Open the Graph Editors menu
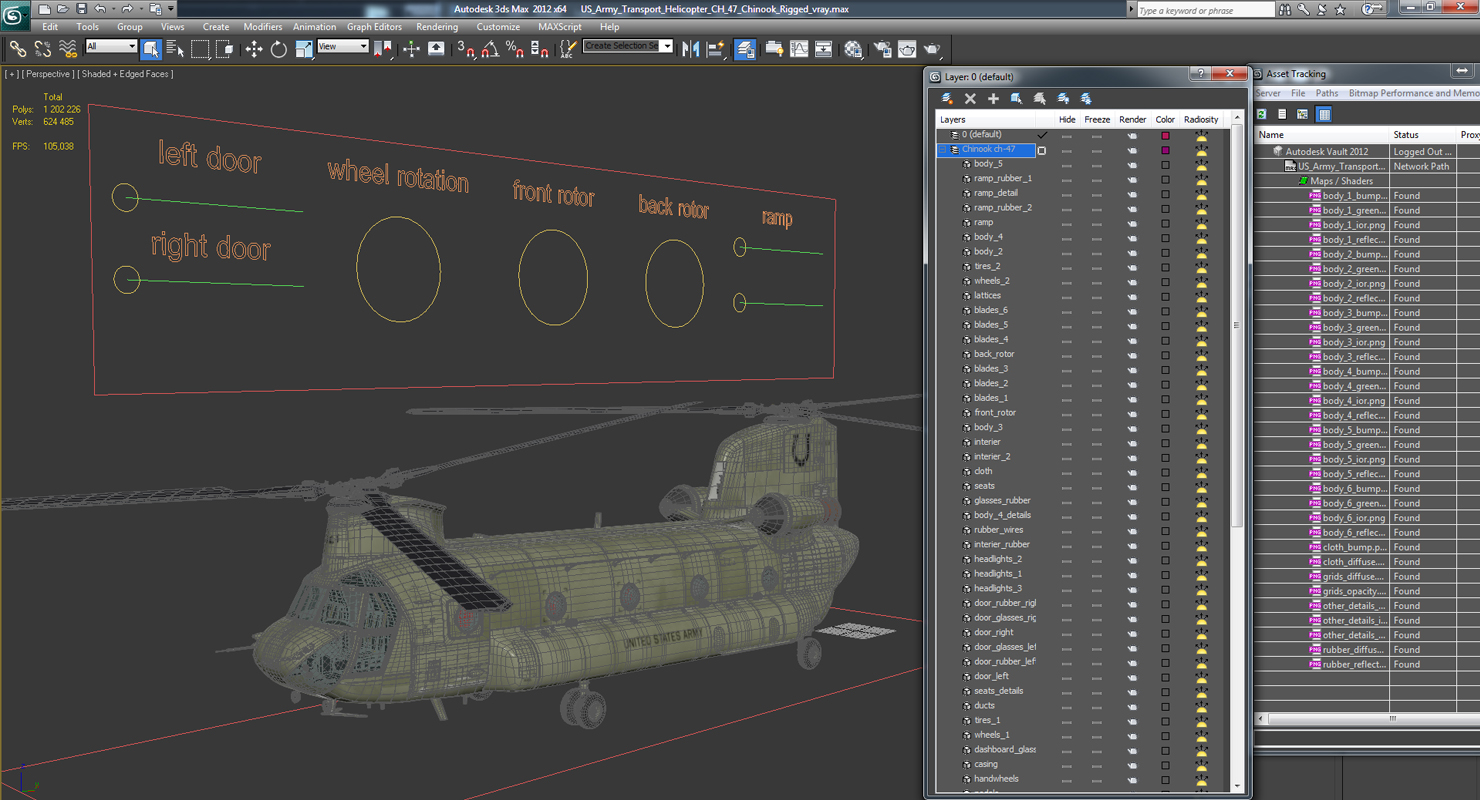The image size is (1480, 800). point(374,27)
